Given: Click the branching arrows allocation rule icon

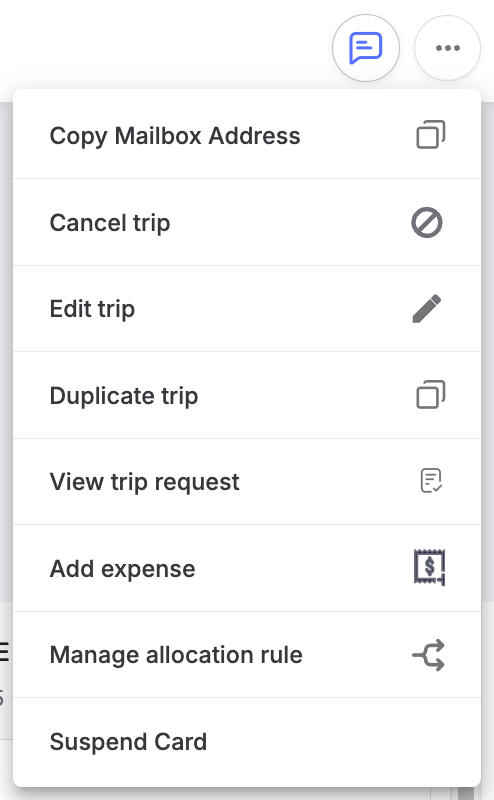Looking at the screenshot, I should tap(428, 655).
